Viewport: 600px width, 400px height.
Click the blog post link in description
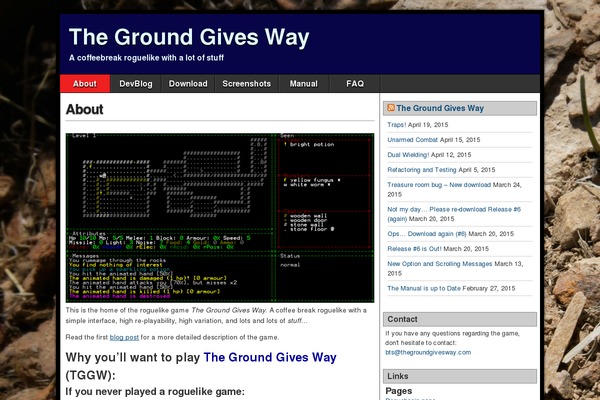(124, 337)
